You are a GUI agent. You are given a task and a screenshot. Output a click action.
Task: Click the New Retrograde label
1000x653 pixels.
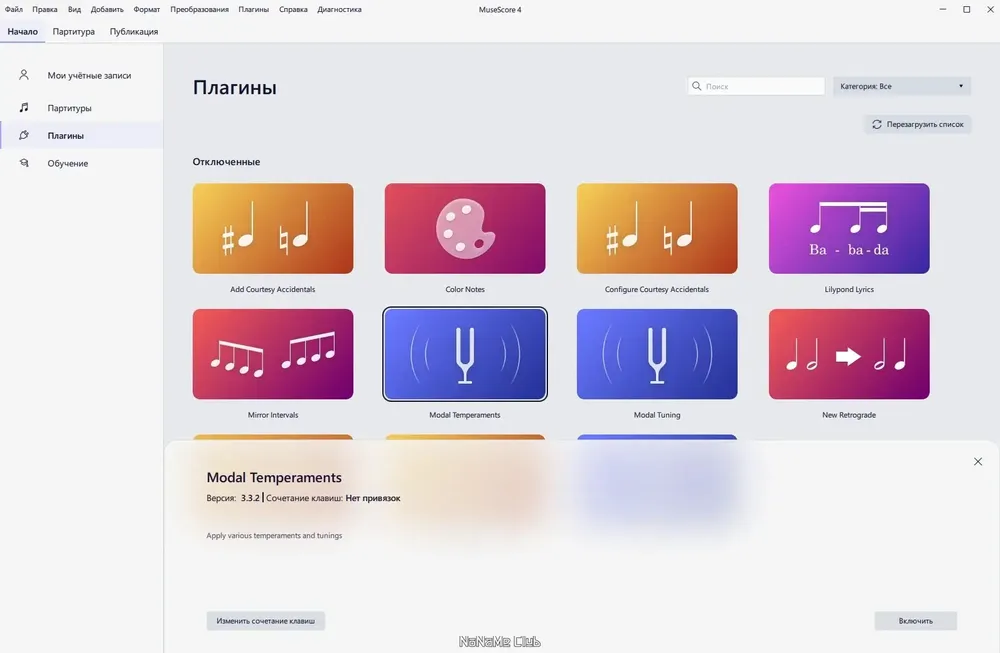[849, 415]
